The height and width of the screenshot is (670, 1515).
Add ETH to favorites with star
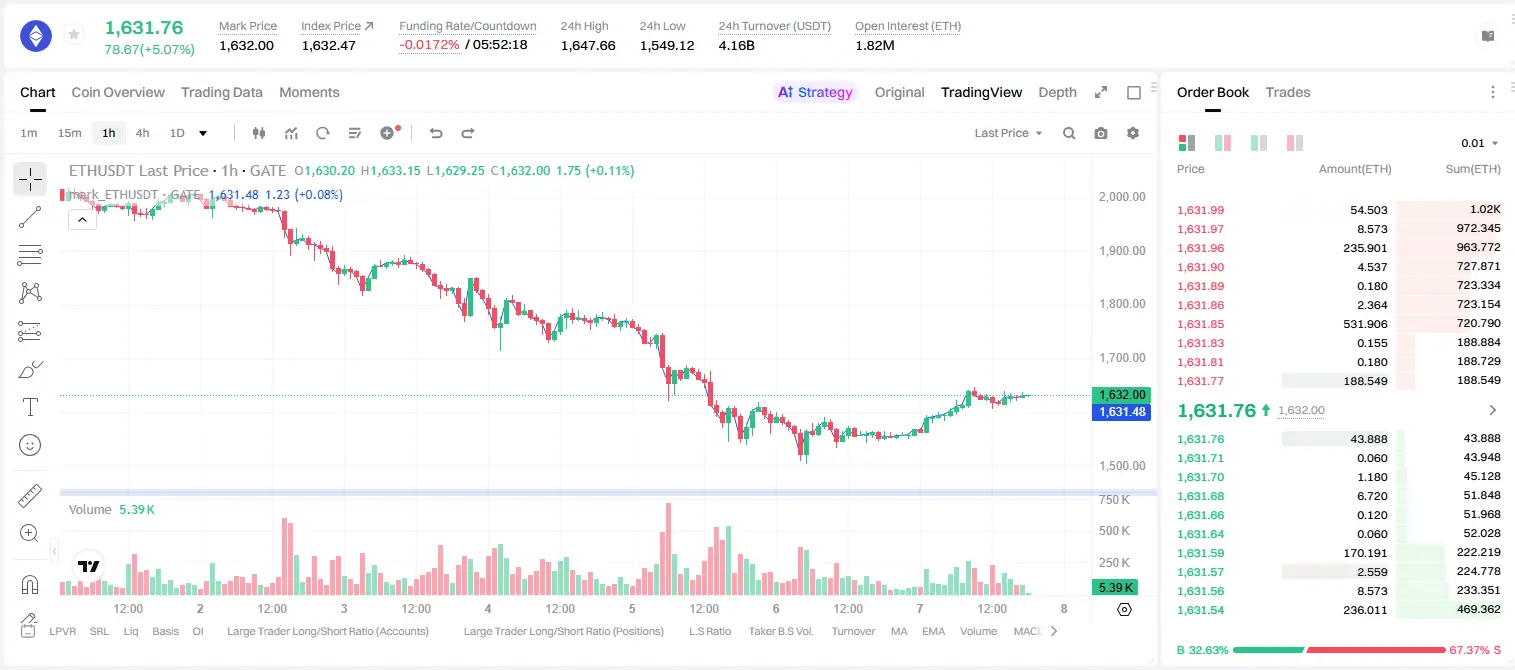coord(74,35)
